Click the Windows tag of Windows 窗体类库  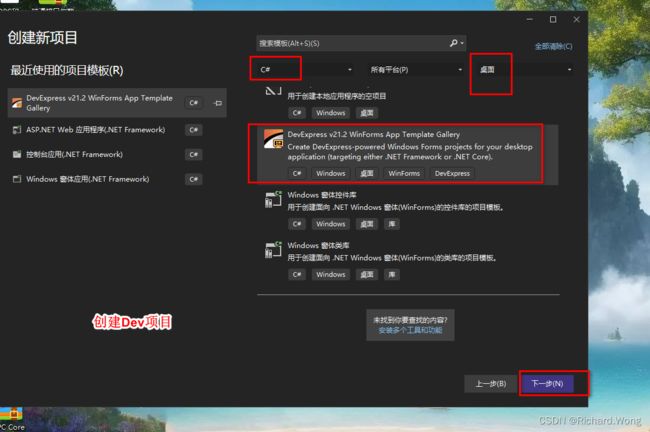pyautogui.click(x=330, y=274)
